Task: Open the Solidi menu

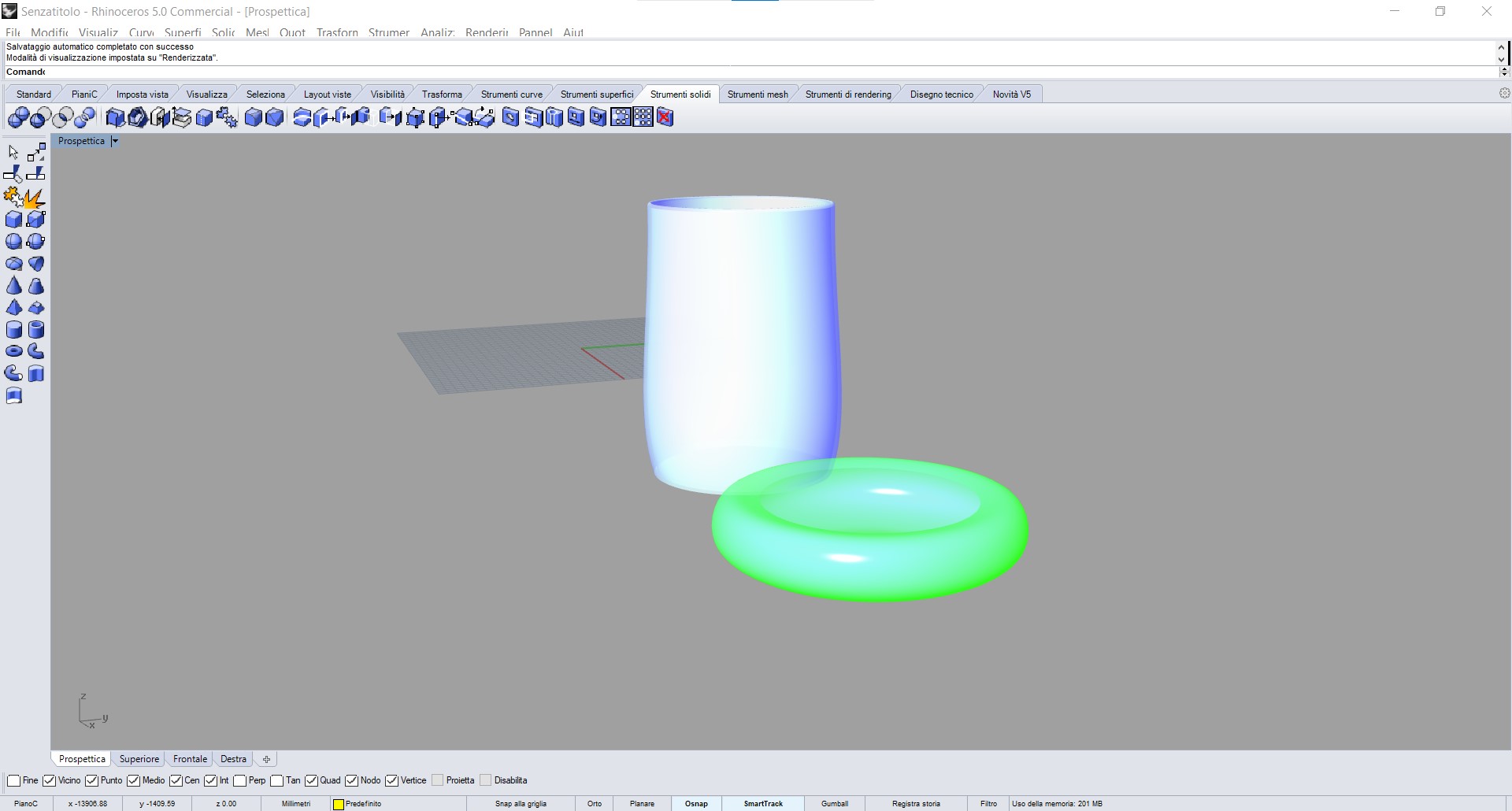Action: (x=223, y=32)
